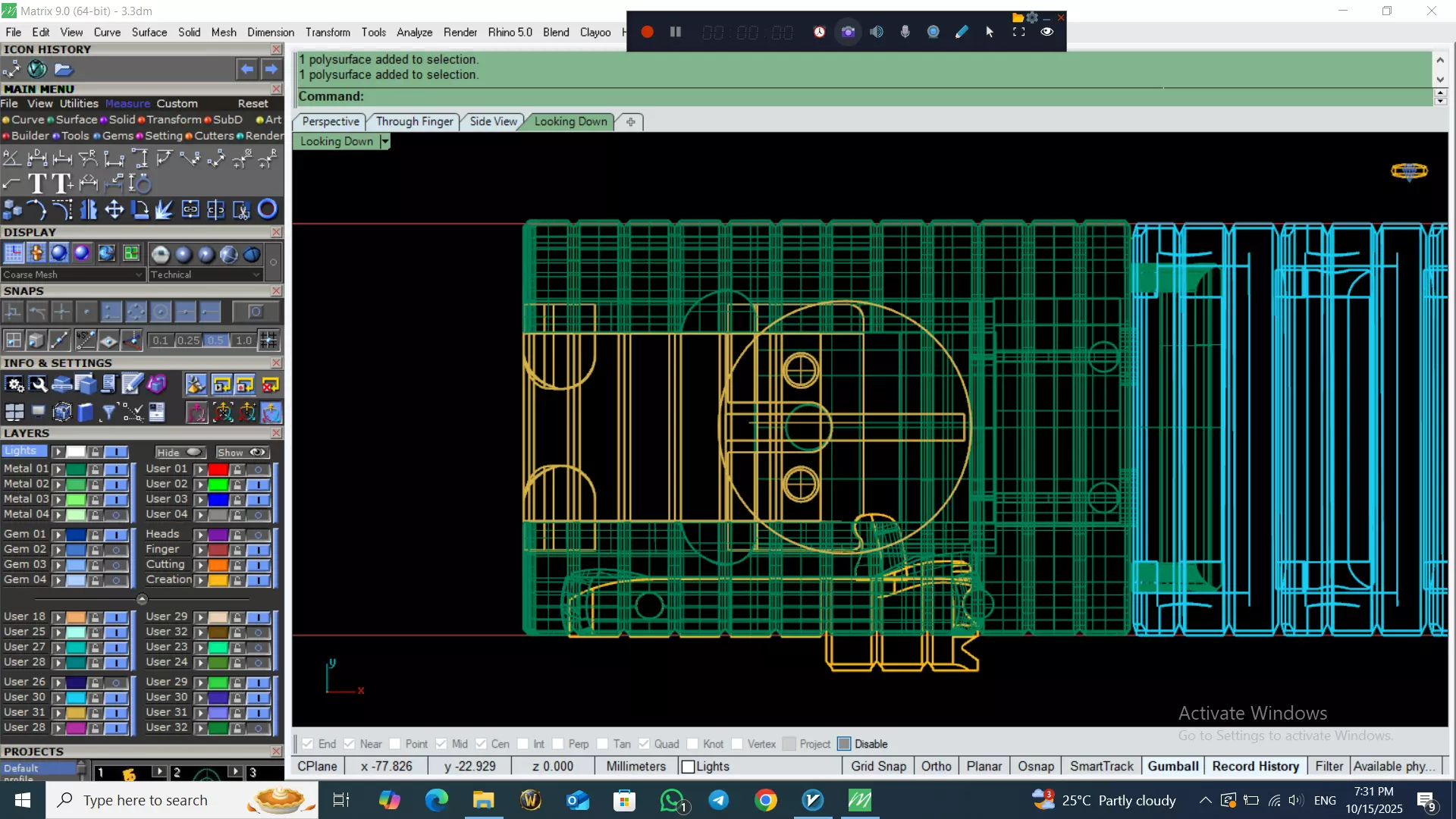Start the screen recorder record button
This screenshot has width=1456, height=819.
click(647, 32)
